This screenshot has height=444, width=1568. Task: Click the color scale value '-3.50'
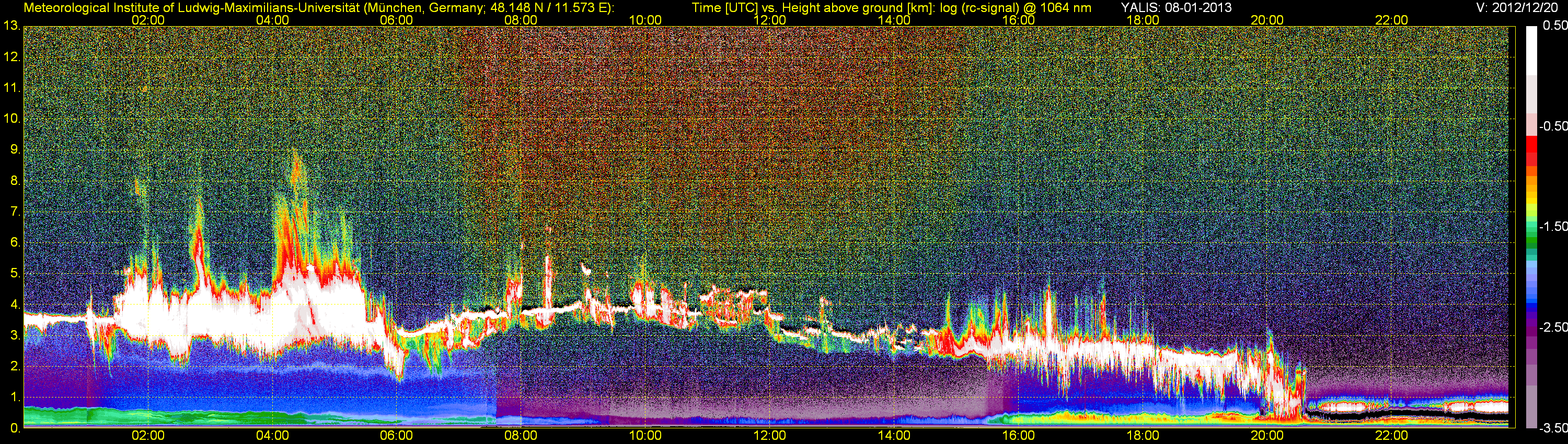click(x=1553, y=428)
